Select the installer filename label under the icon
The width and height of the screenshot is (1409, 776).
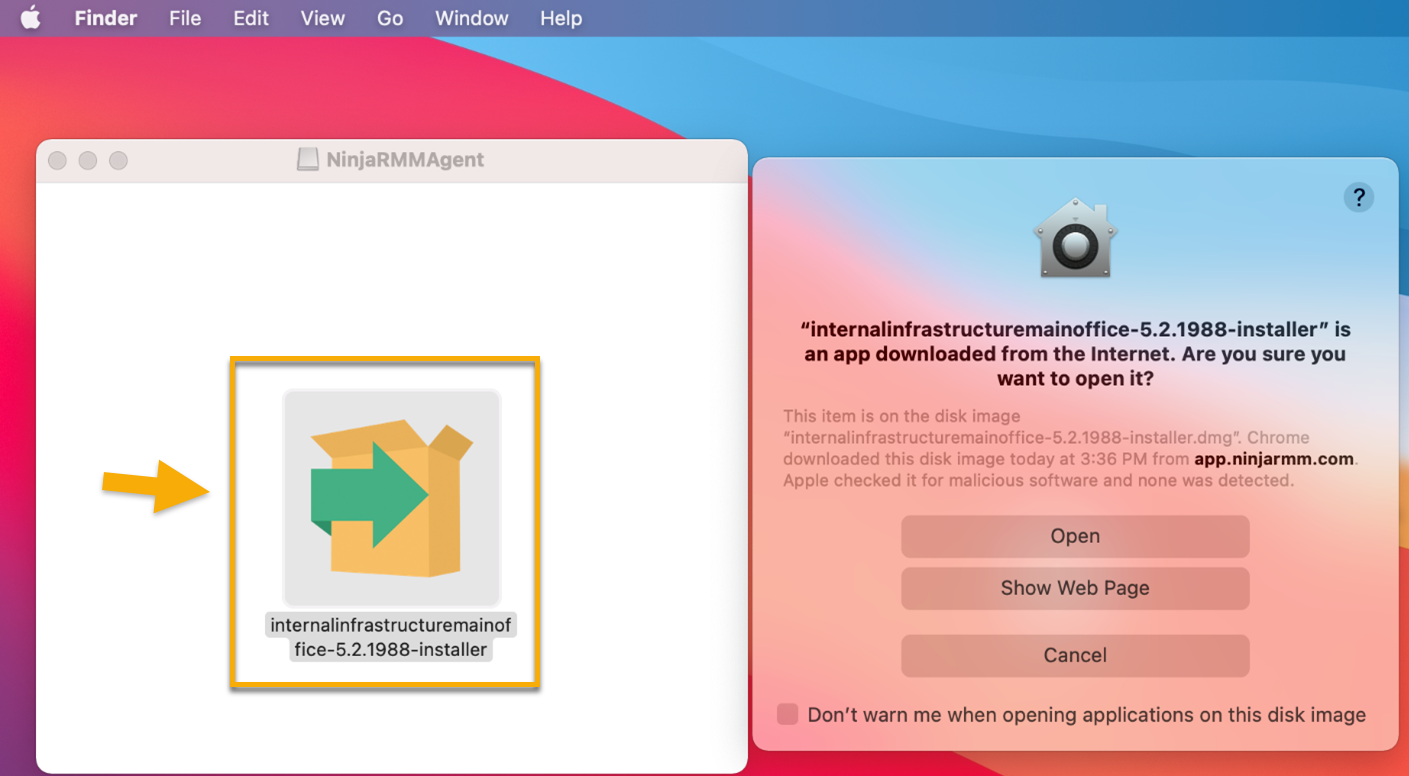tap(390, 635)
